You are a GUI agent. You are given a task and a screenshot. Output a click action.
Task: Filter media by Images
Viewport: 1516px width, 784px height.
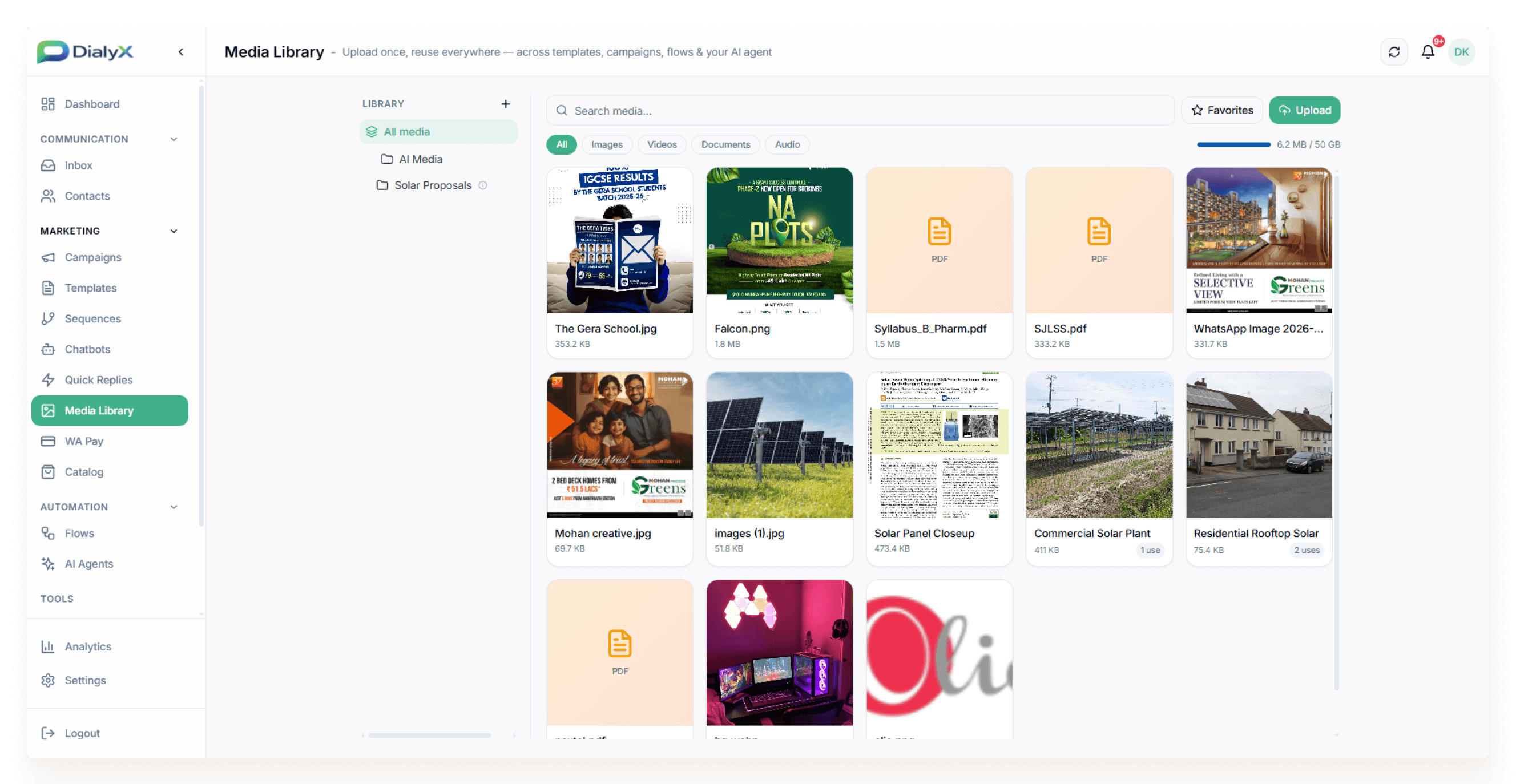tap(607, 144)
